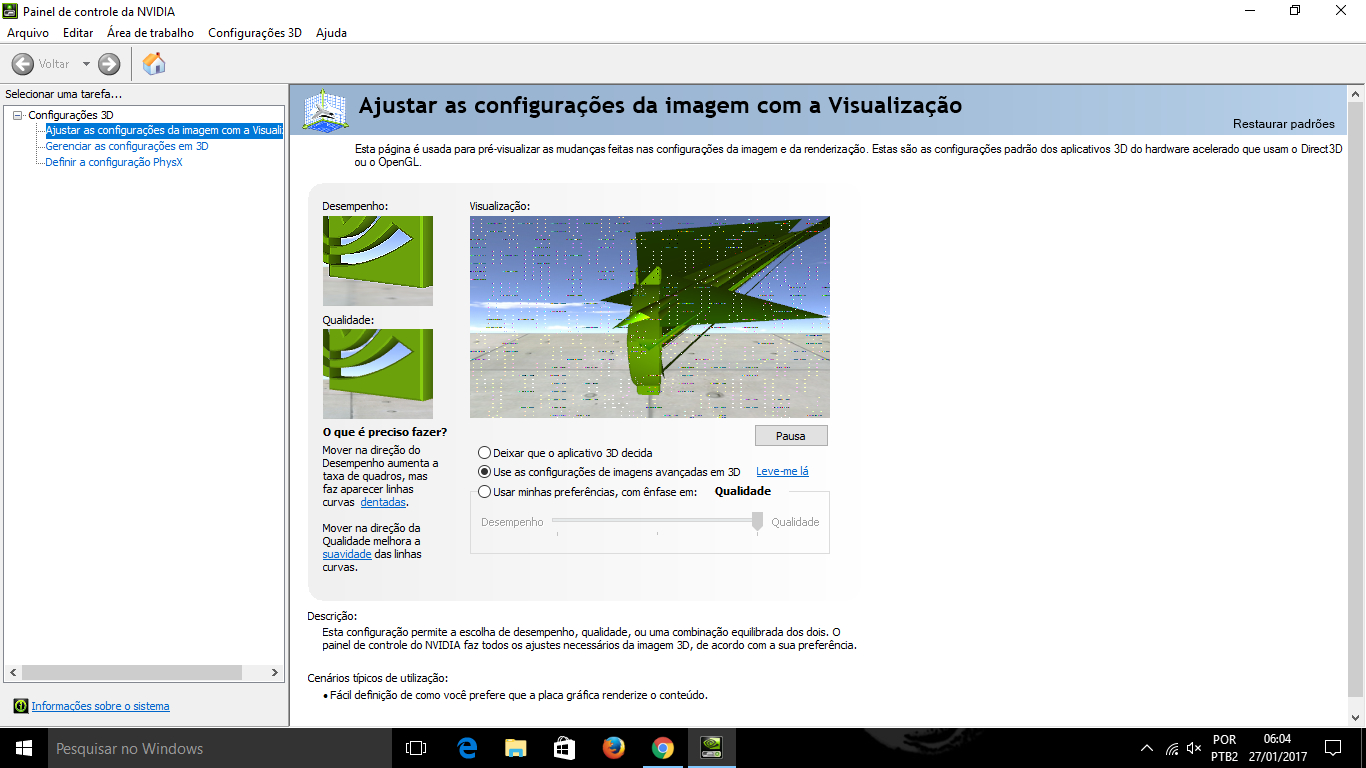Open the Home page icon in toolbar
The image size is (1366, 768).
154,64
